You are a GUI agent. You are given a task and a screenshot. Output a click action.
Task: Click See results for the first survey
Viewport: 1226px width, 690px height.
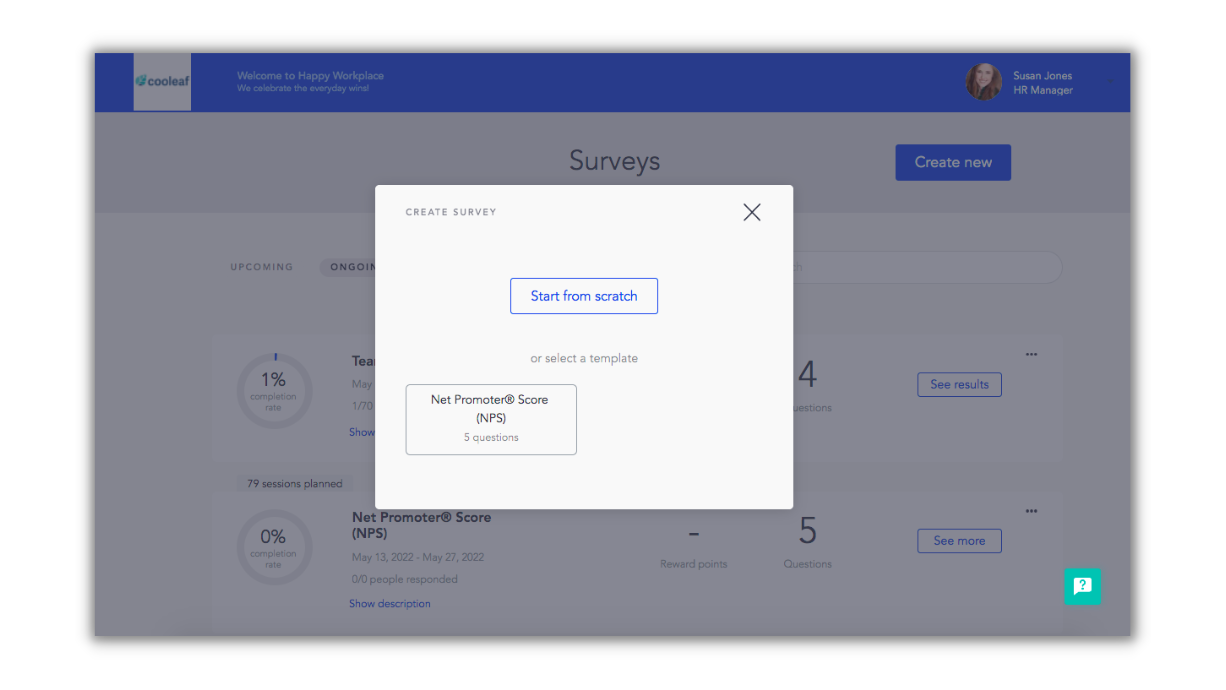[959, 384]
